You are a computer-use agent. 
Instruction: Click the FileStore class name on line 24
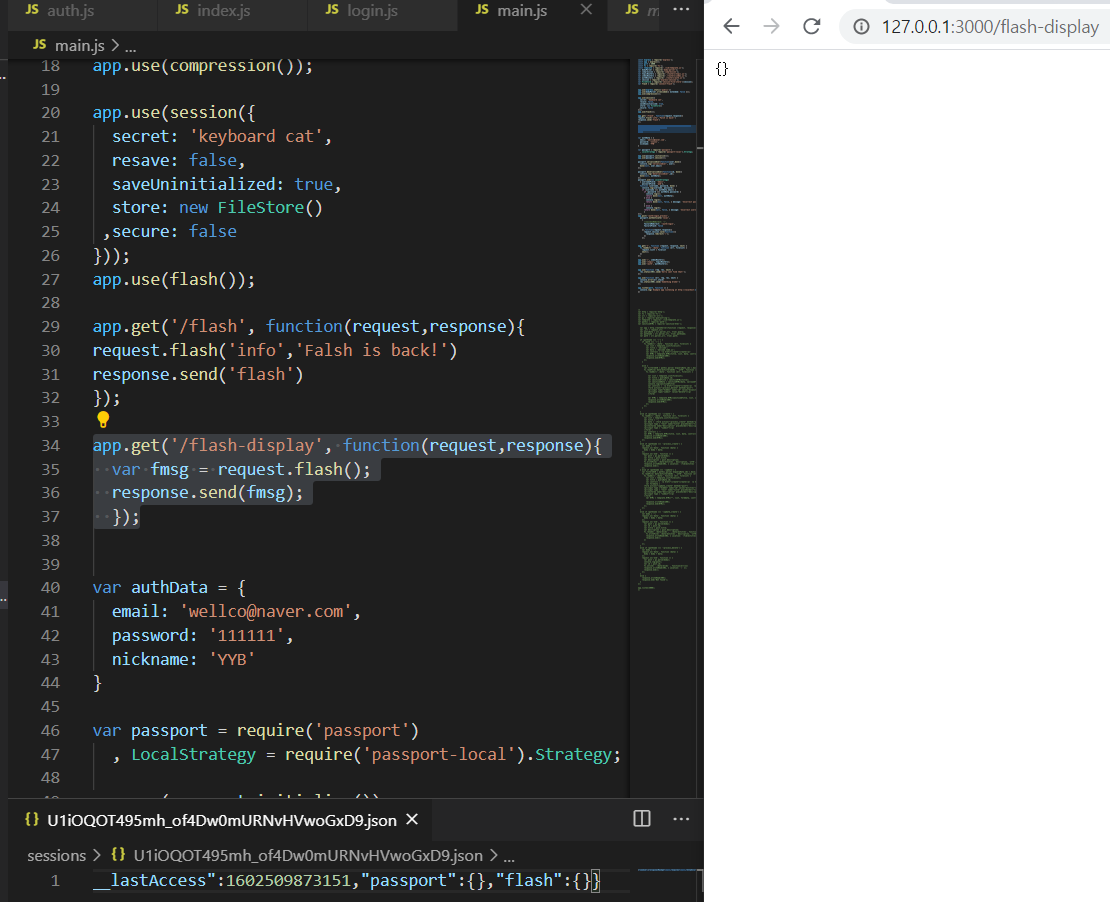[x=261, y=207]
